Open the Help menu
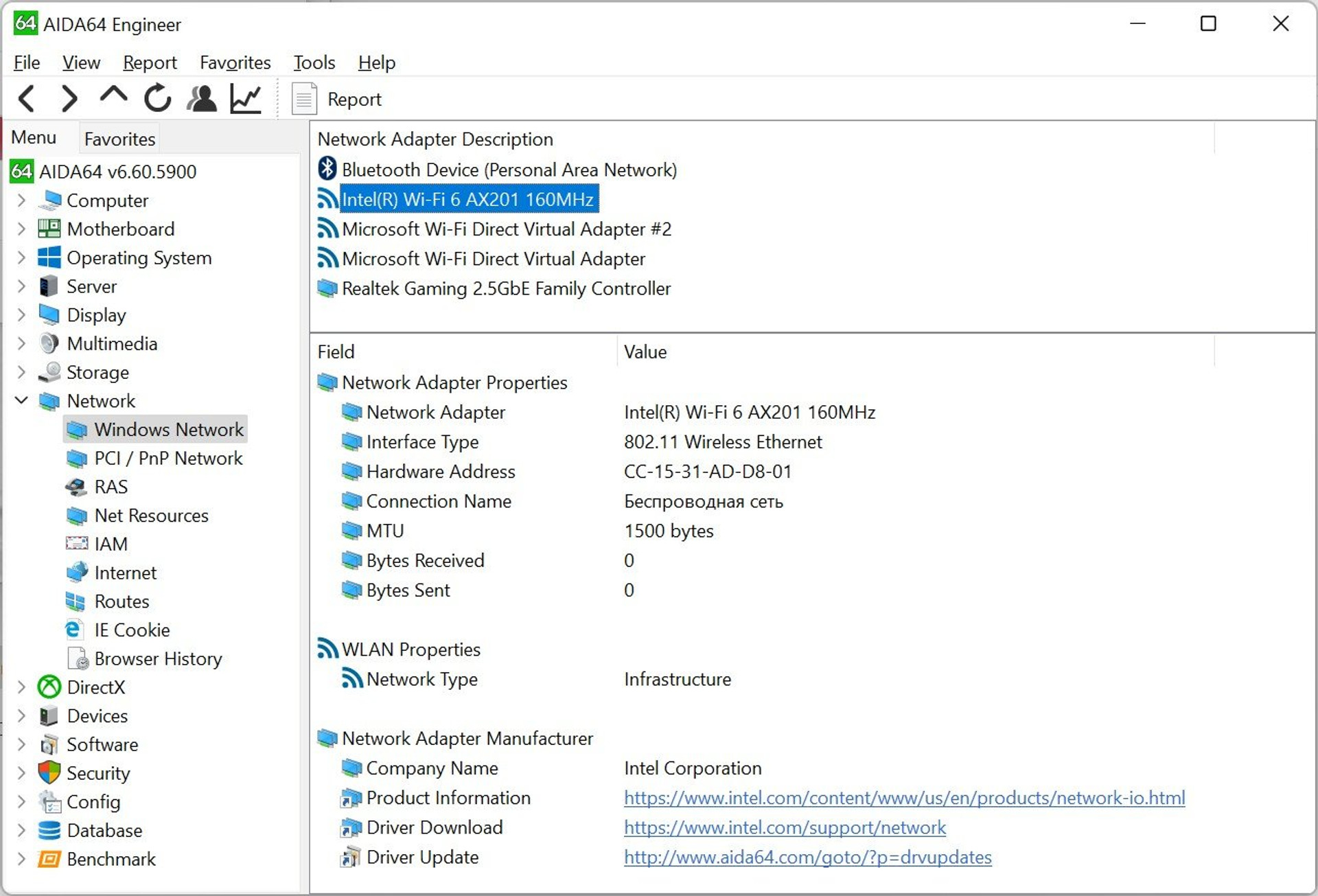This screenshot has height=896, width=1318. point(376,62)
